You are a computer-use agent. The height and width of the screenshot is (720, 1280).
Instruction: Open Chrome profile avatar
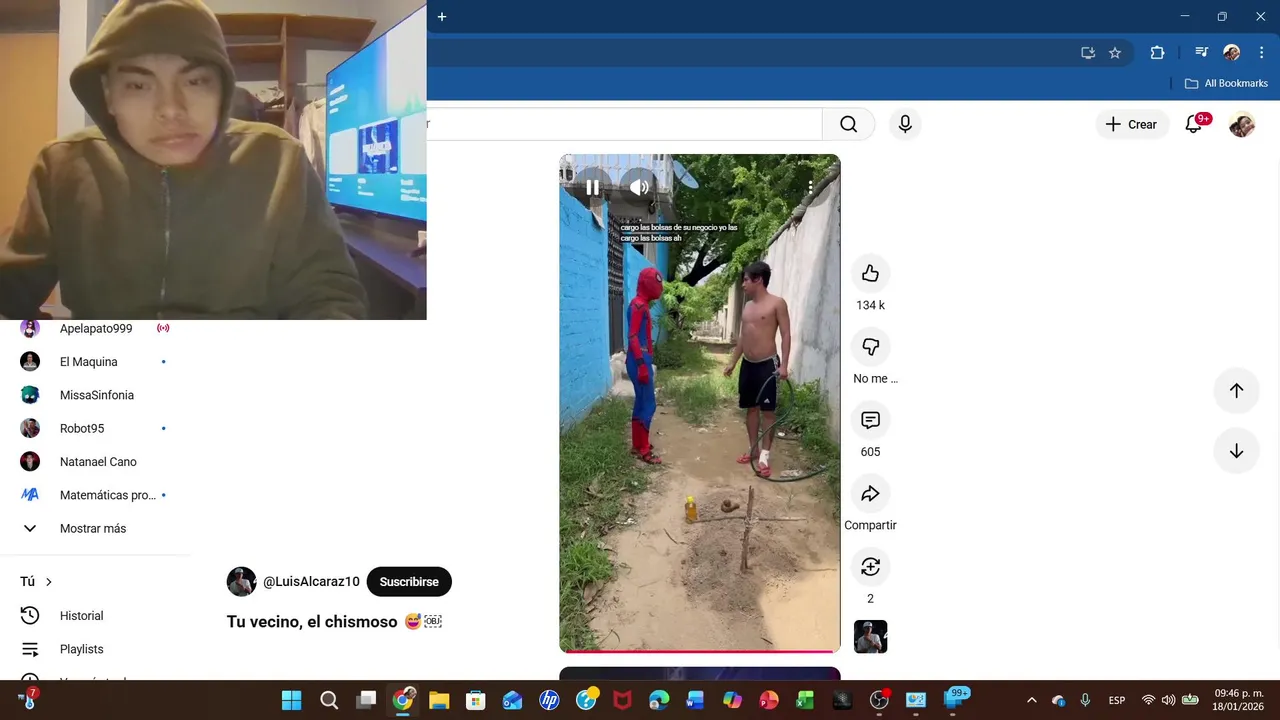(x=1232, y=53)
